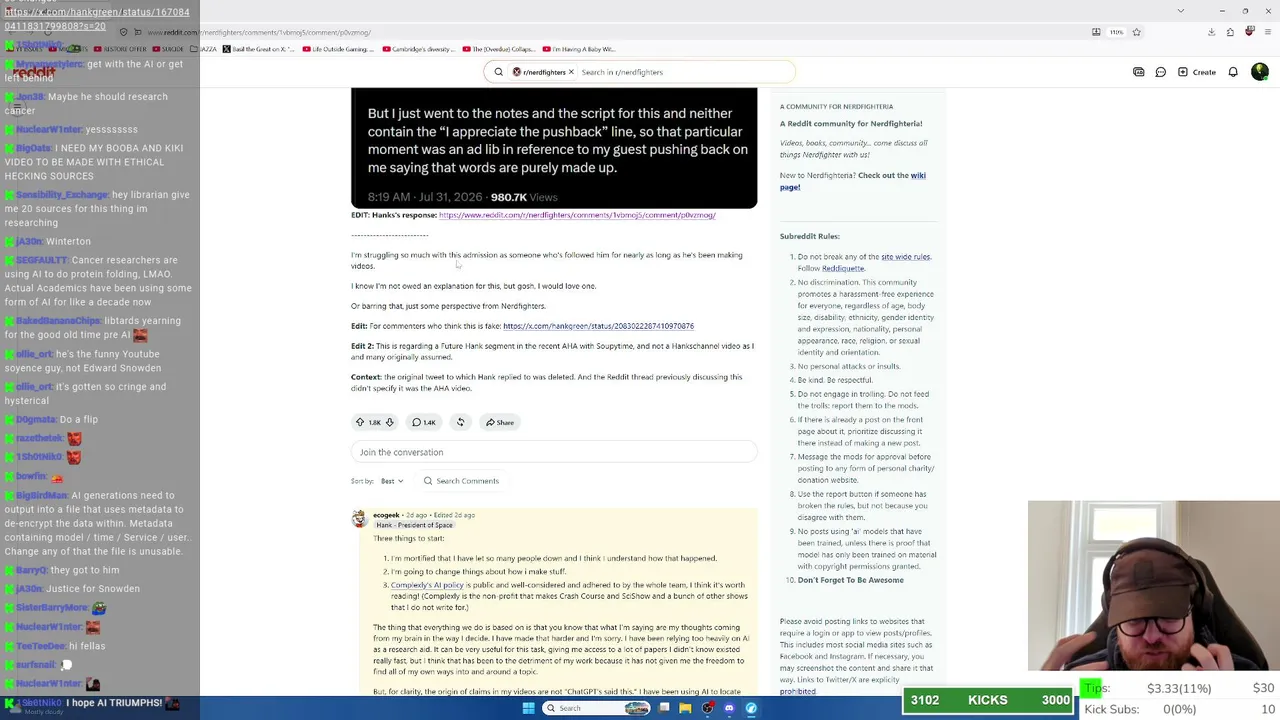
Task: Downvote the Reddit post
Action: click(x=389, y=422)
